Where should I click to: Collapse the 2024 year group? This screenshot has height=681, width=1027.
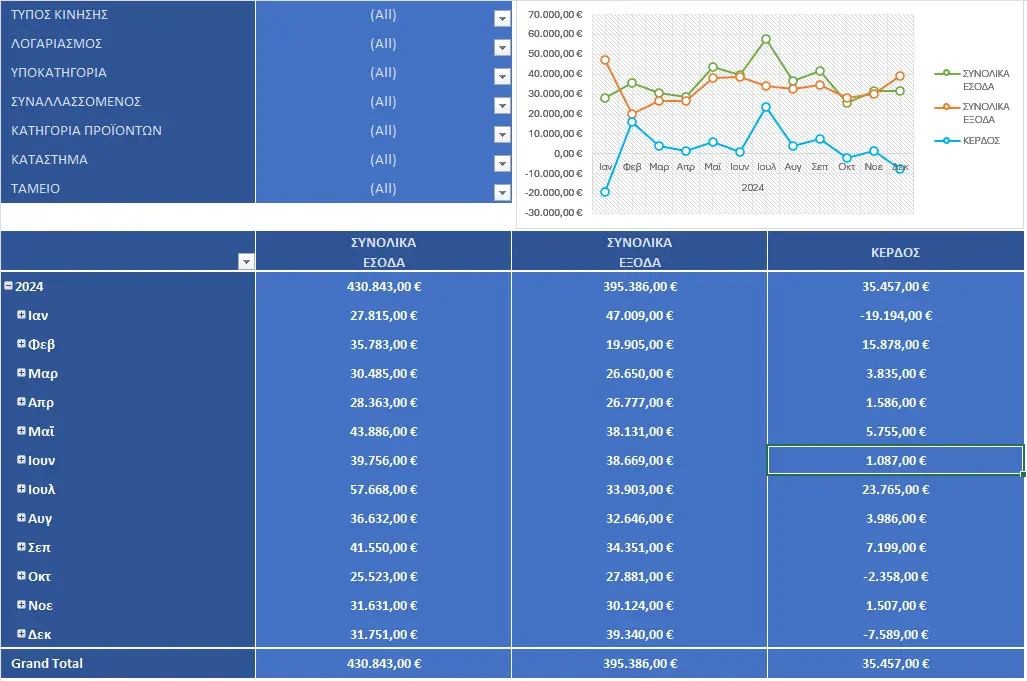[x=9, y=285]
